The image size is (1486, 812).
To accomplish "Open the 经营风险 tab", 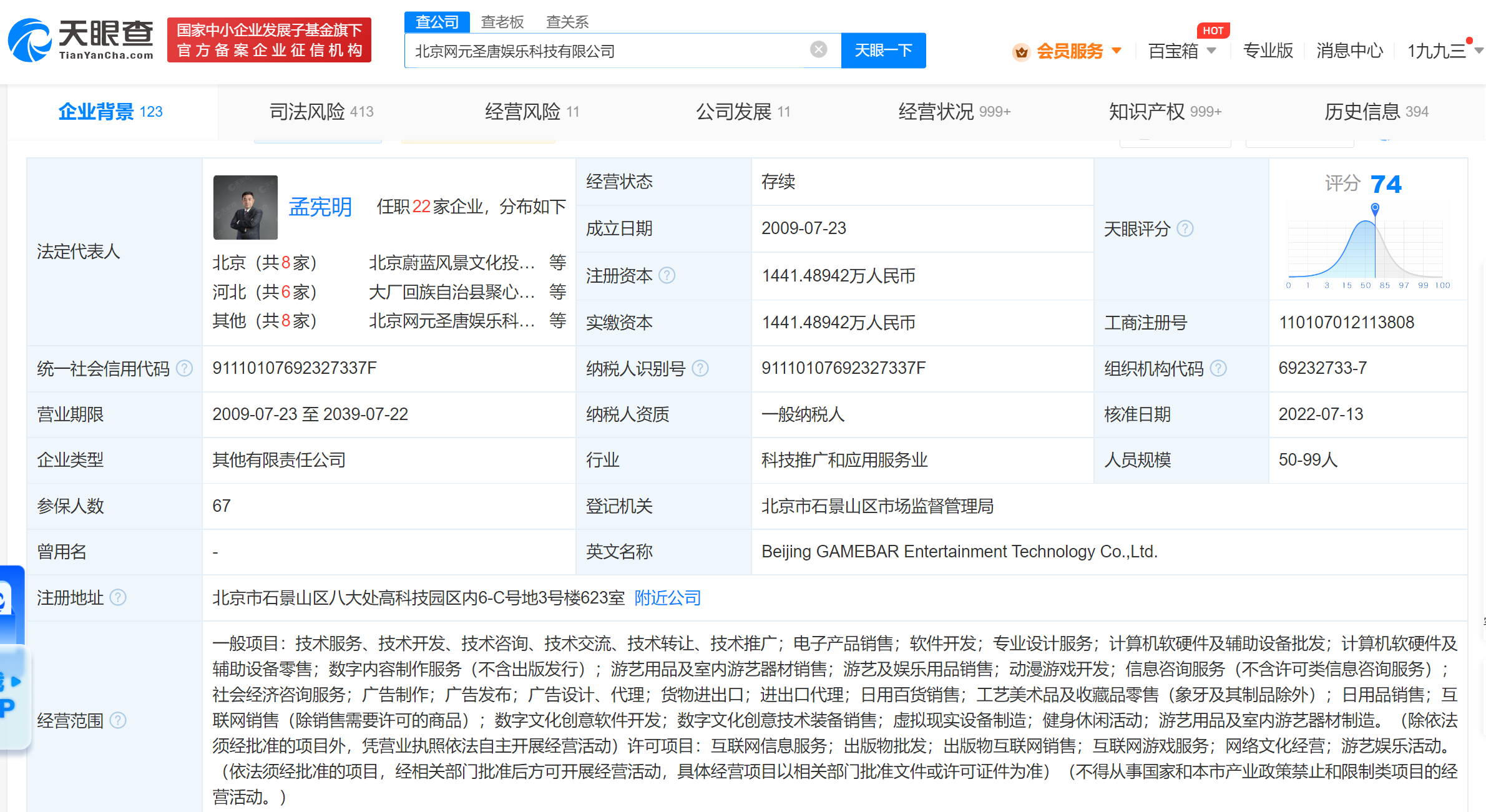I will 532,112.
